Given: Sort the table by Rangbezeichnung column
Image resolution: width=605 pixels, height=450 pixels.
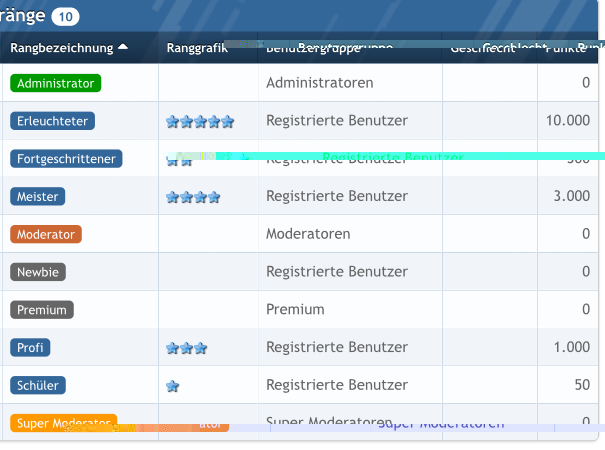Looking at the screenshot, I should point(62,47).
